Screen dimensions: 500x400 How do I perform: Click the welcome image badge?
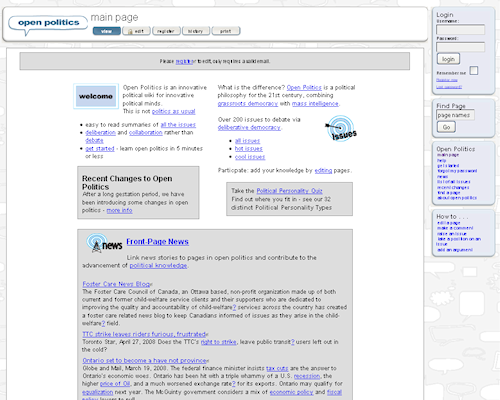click(96, 96)
